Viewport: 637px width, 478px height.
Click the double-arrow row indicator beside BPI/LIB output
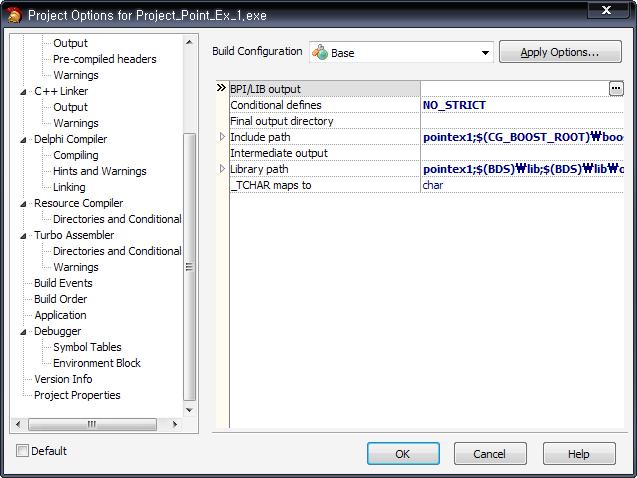[221, 89]
